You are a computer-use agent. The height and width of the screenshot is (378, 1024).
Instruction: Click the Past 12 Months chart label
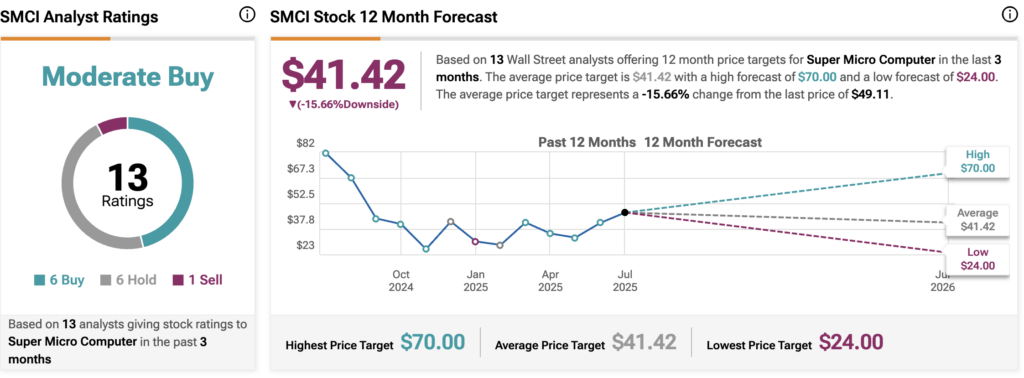pos(586,142)
